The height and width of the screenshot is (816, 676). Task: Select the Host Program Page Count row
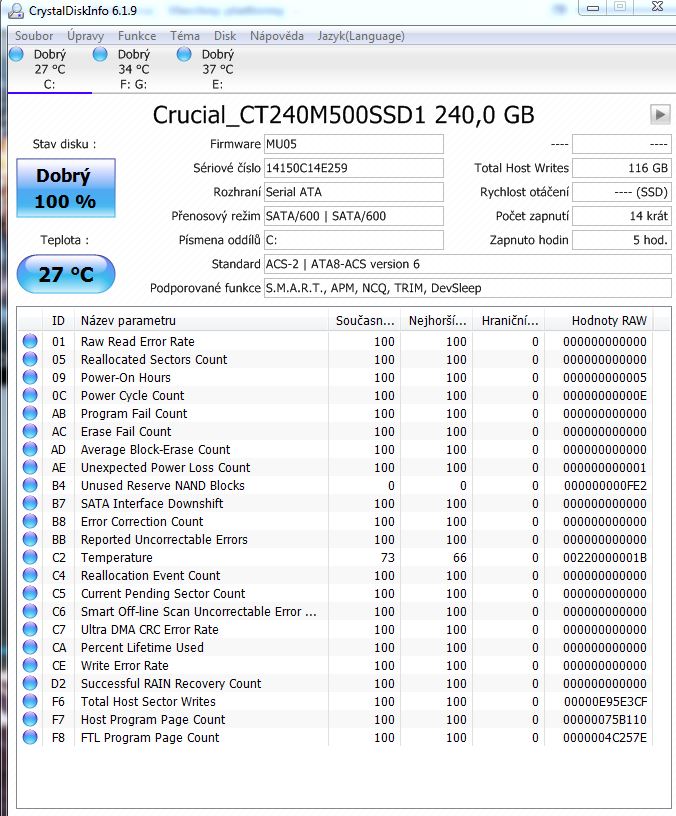335,720
